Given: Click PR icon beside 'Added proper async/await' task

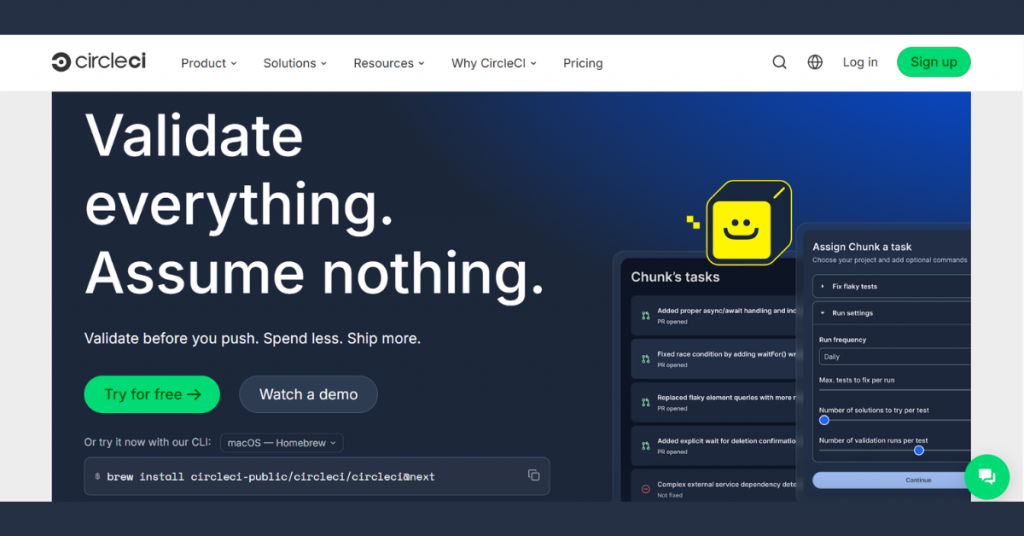Looking at the screenshot, I should pos(645,316).
